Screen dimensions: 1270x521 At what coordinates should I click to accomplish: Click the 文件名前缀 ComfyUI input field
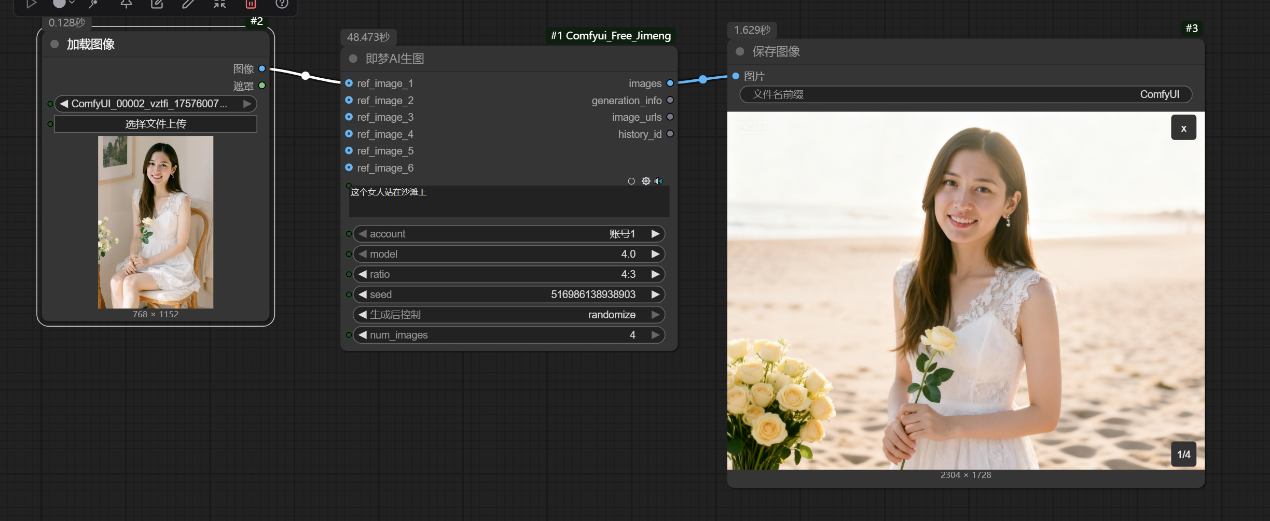click(x=965, y=95)
